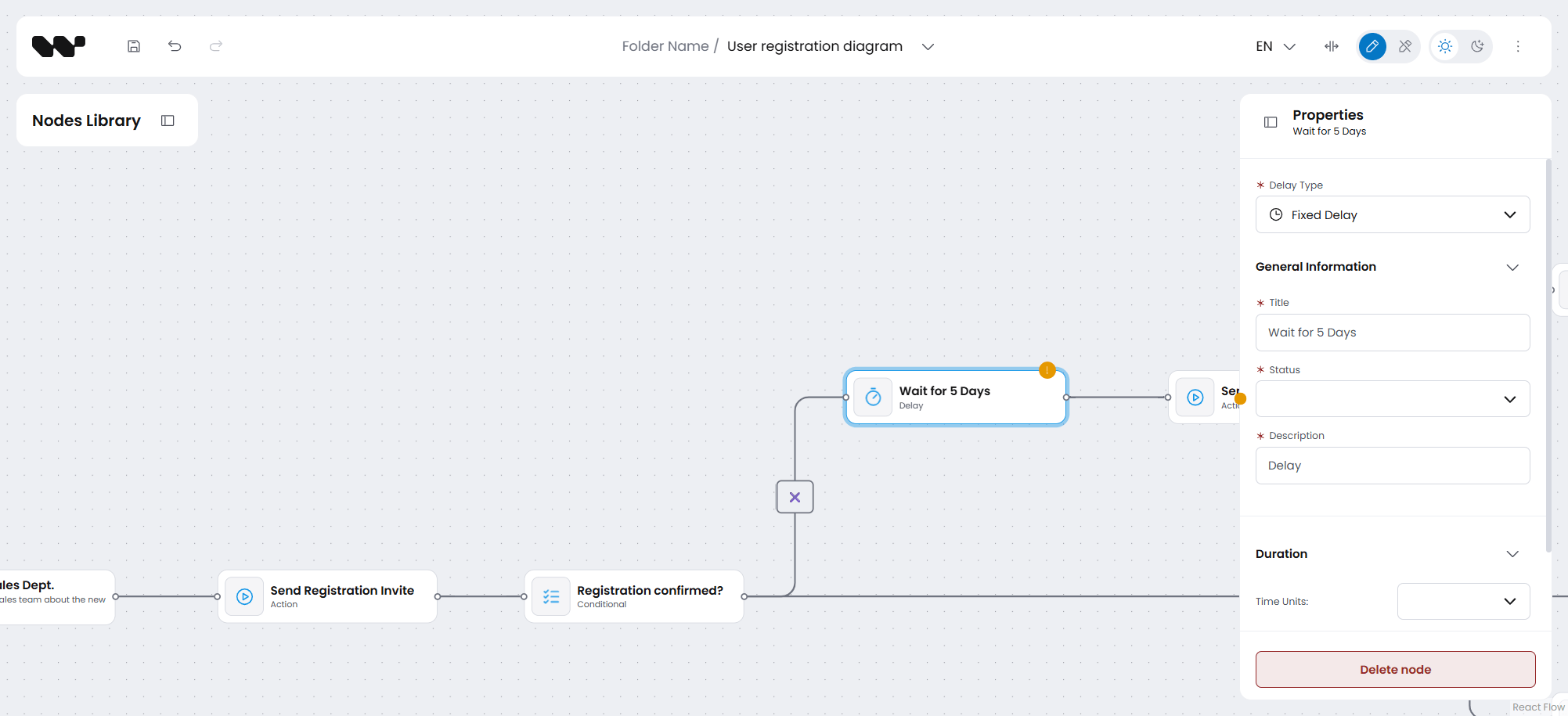
Task: Switch to dark theme moon icon
Action: pyautogui.click(x=1477, y=46)
